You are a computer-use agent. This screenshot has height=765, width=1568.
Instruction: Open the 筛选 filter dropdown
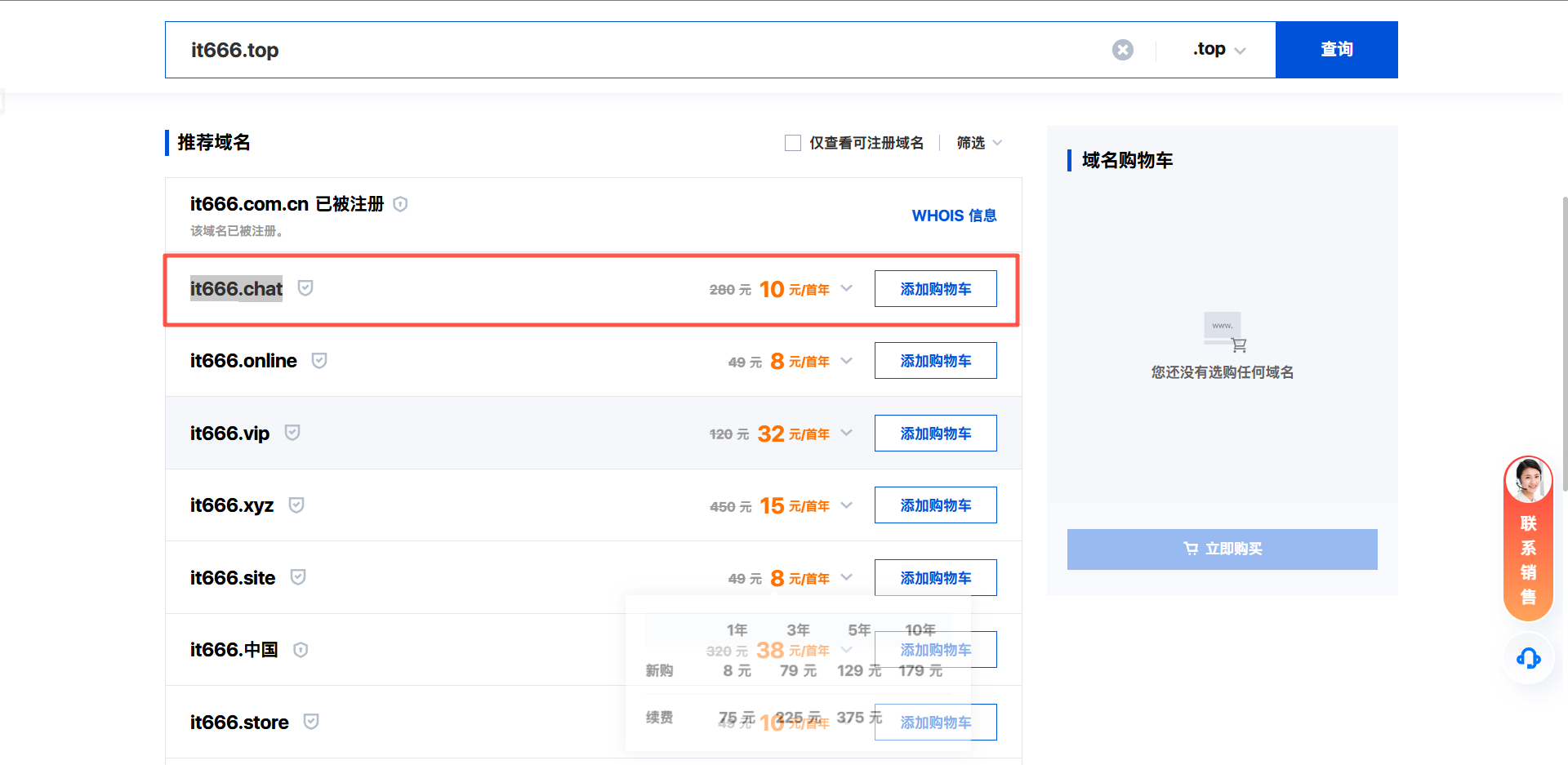pyautogui.click(x=979, y=143)
